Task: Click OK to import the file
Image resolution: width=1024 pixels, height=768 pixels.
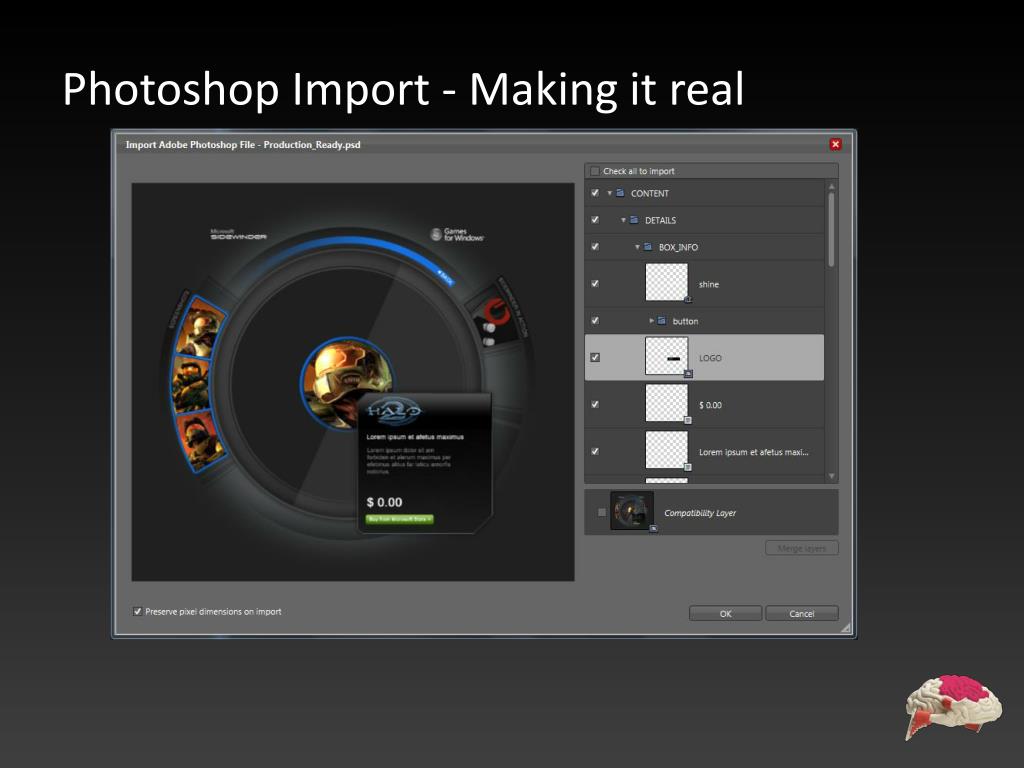Action: (726, 613)
